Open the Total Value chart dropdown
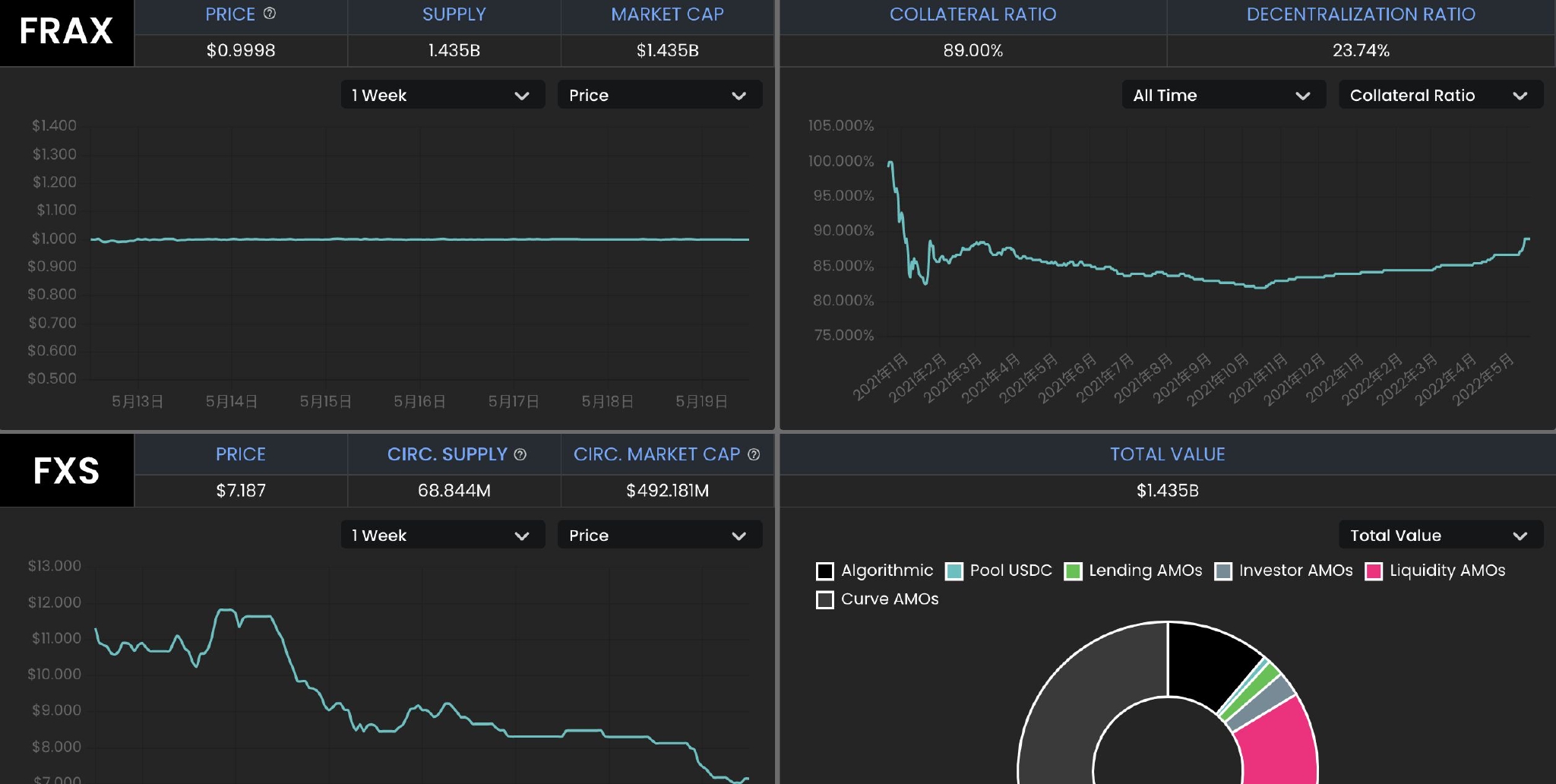 [1441, 536]
